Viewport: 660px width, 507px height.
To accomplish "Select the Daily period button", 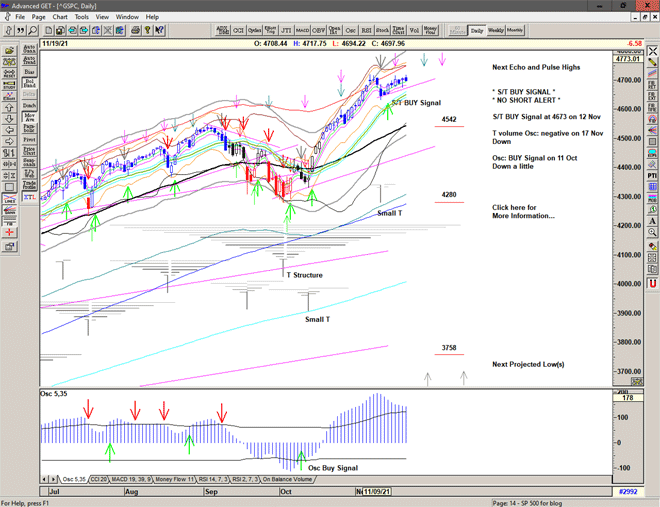I will click(477, 30).
